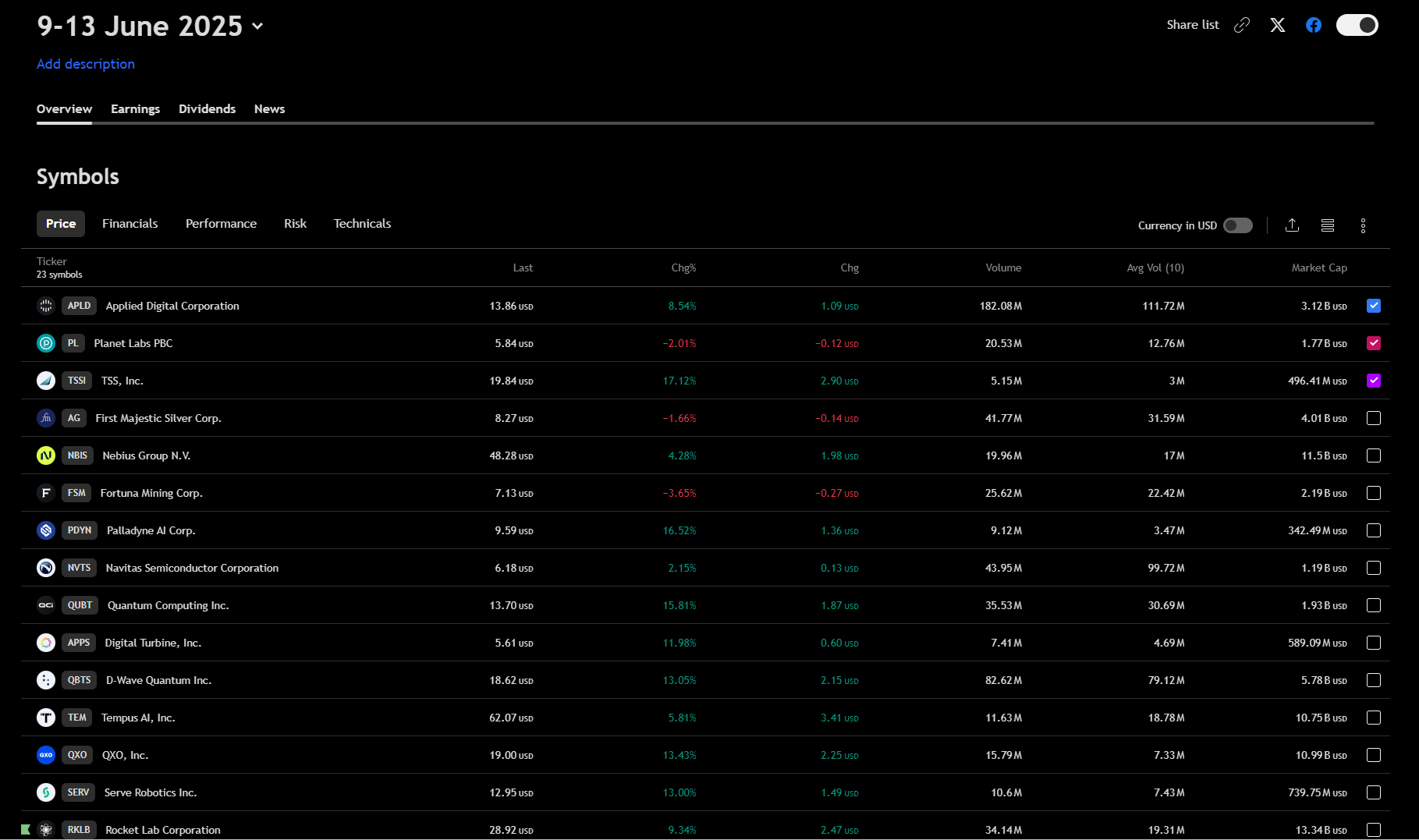Open the QBTS ticker badge
1419x840 pixels.
click(79, 680)
